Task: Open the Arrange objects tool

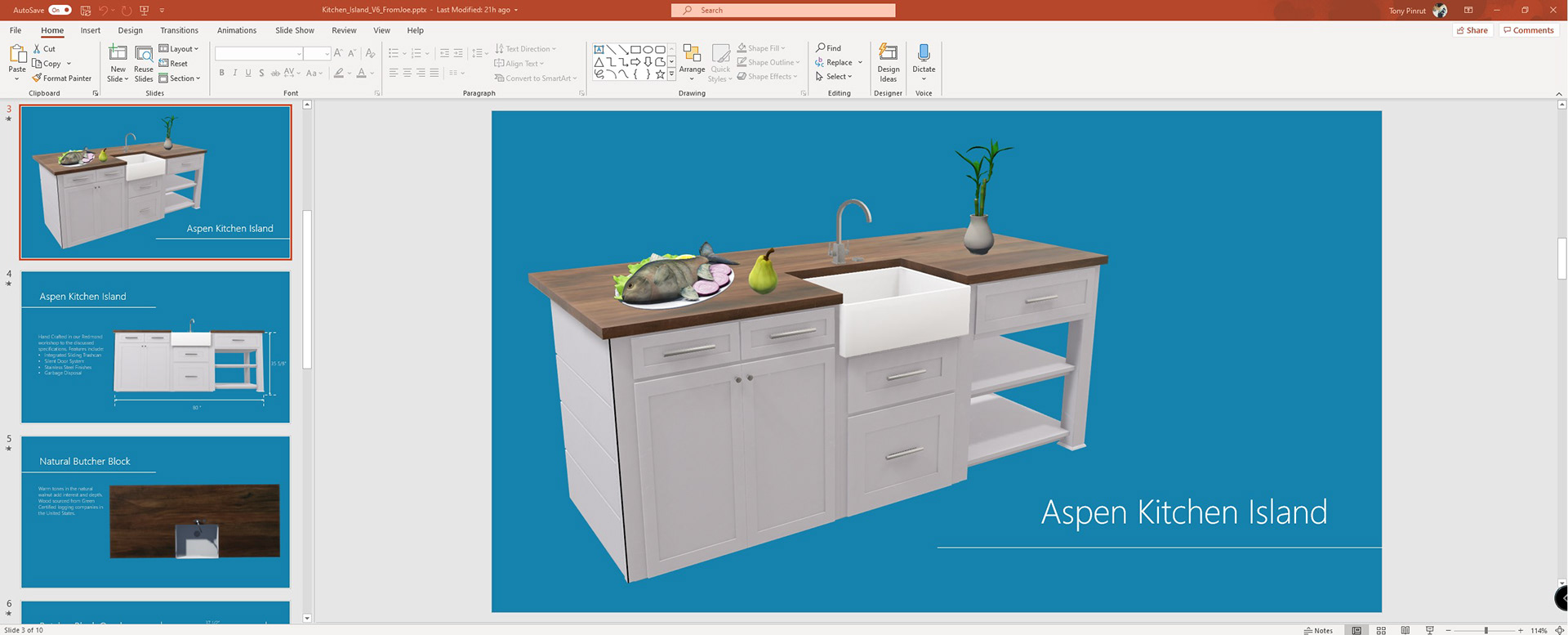Action: pyautogui.click(x=692, y=55)
